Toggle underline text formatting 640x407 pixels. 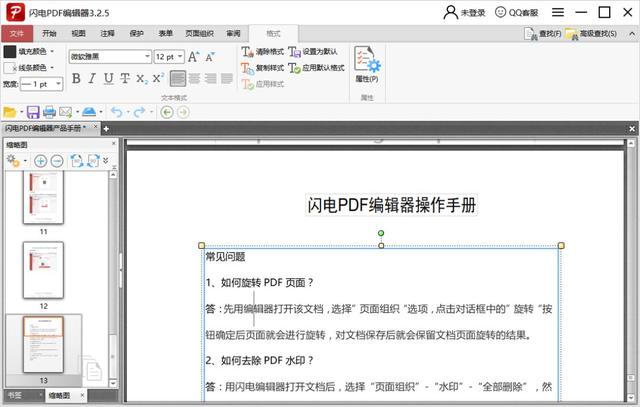109,78
